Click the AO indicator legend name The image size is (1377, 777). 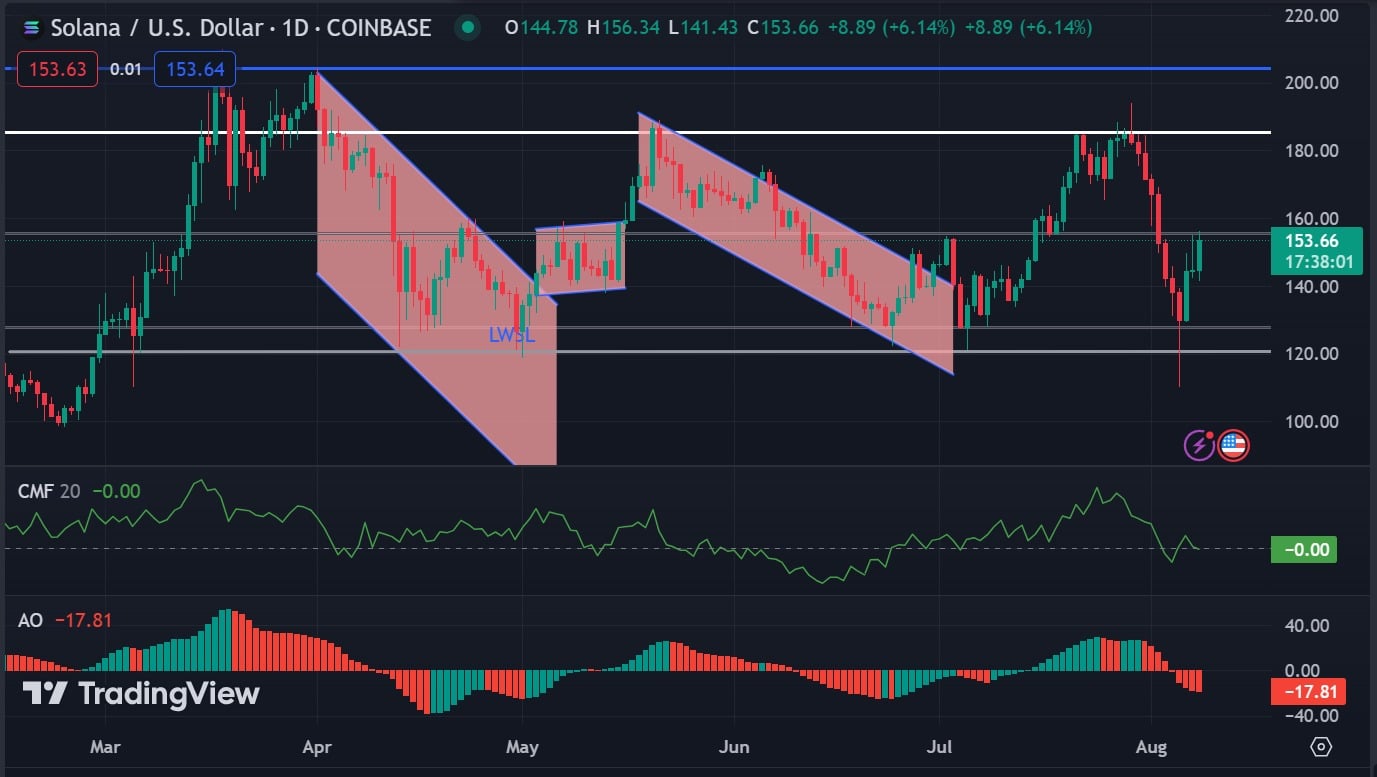tap(30, 620)
